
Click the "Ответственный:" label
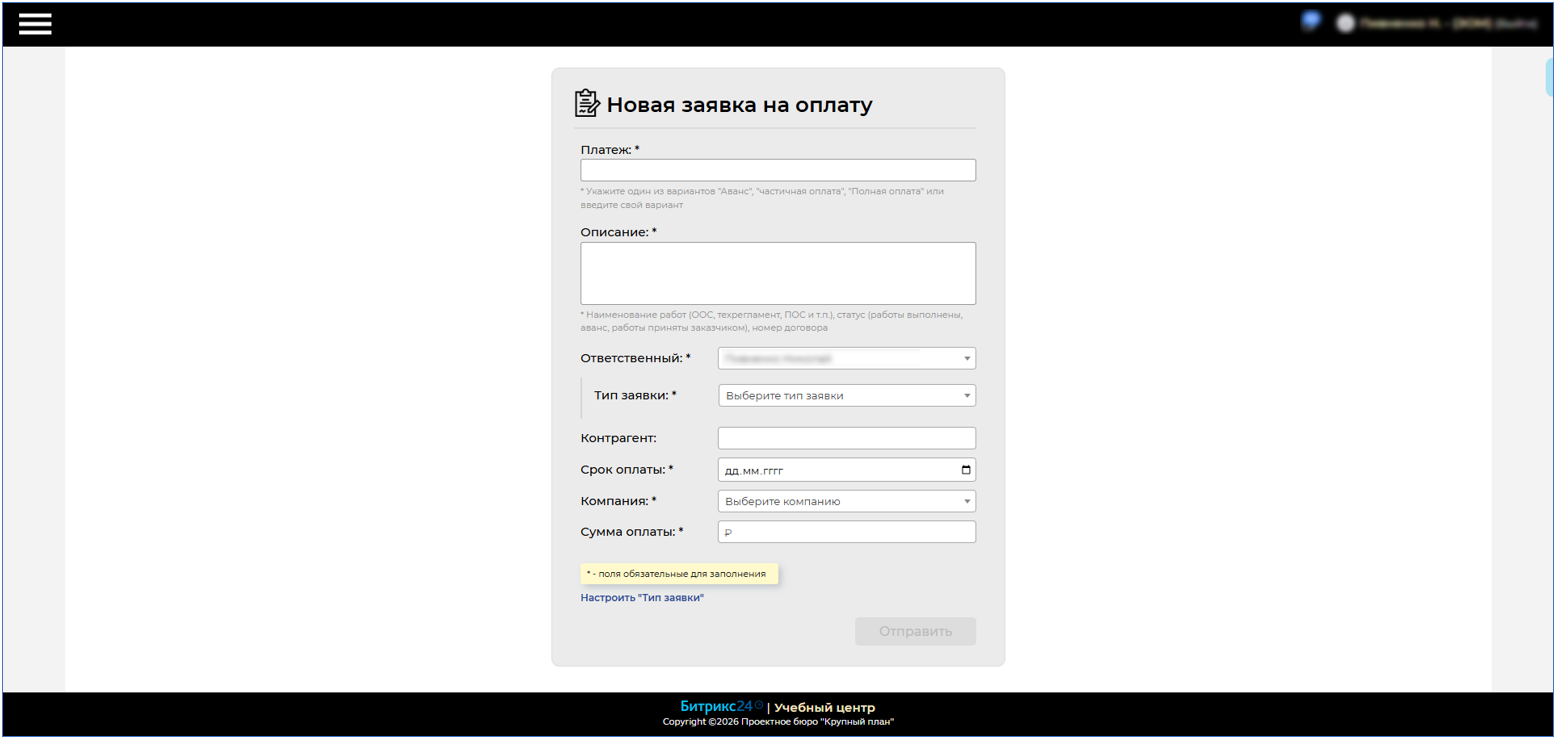tap(635, 358)
